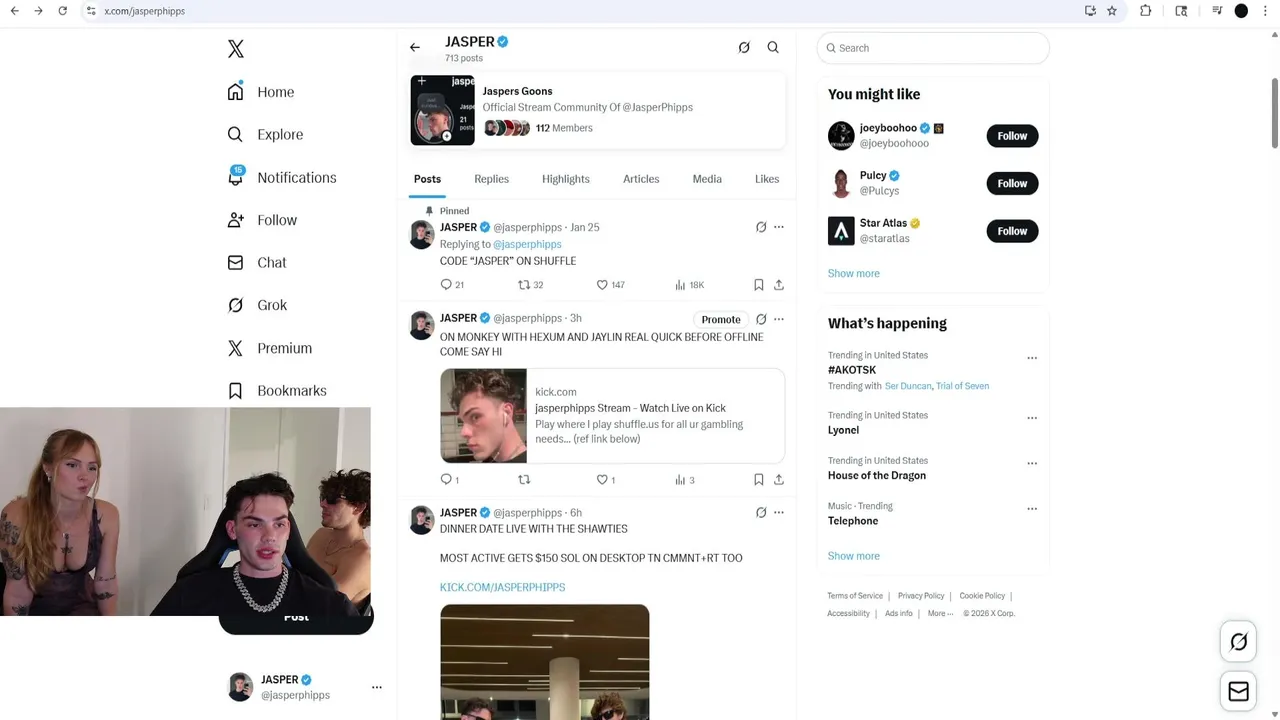1280x720 pixels.
Task: Click Follow item in sidebar navigation
Action: [x=262, y=220]
